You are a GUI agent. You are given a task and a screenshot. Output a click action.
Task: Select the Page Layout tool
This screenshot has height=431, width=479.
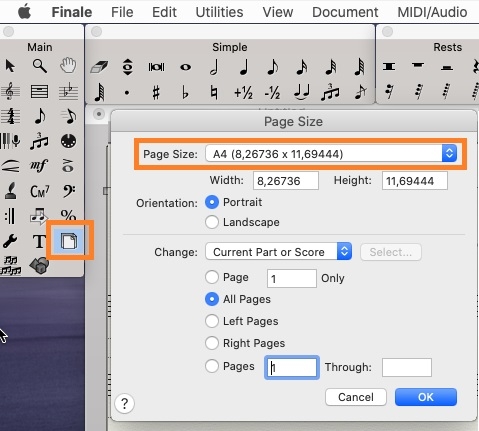click(x=69, y=241)
